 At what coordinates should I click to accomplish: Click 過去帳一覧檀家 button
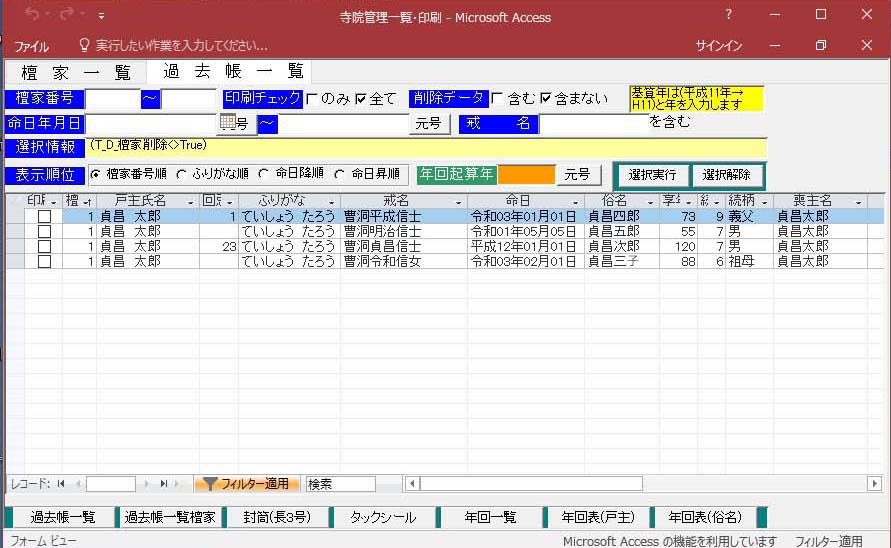pos(170,517)
